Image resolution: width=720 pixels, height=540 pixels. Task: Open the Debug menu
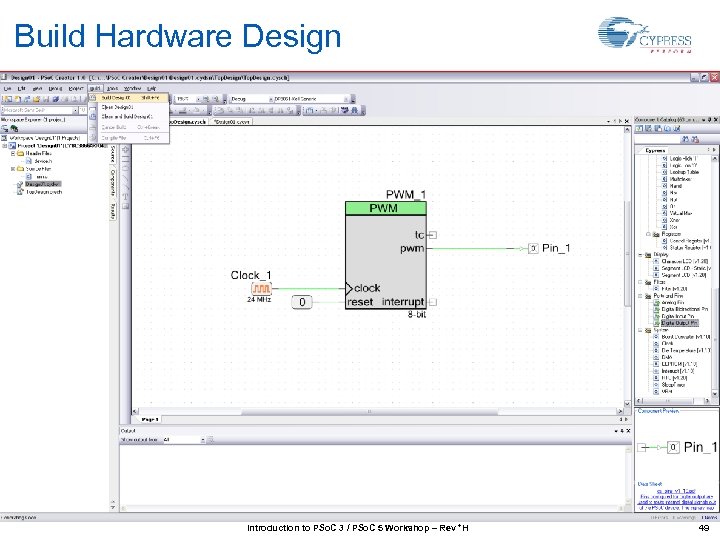click(x=55, y=88)
